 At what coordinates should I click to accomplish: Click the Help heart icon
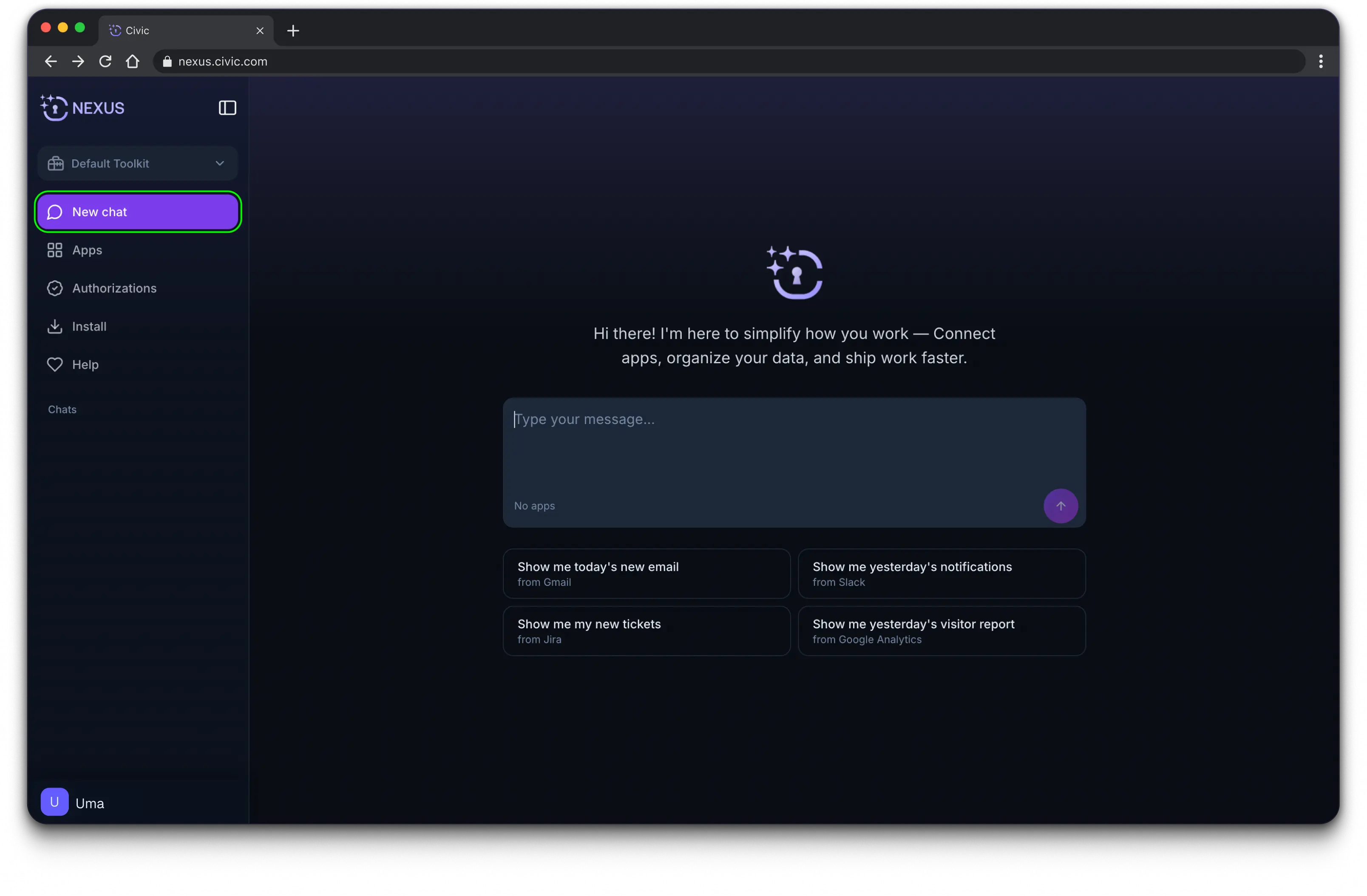click(54, 365)
